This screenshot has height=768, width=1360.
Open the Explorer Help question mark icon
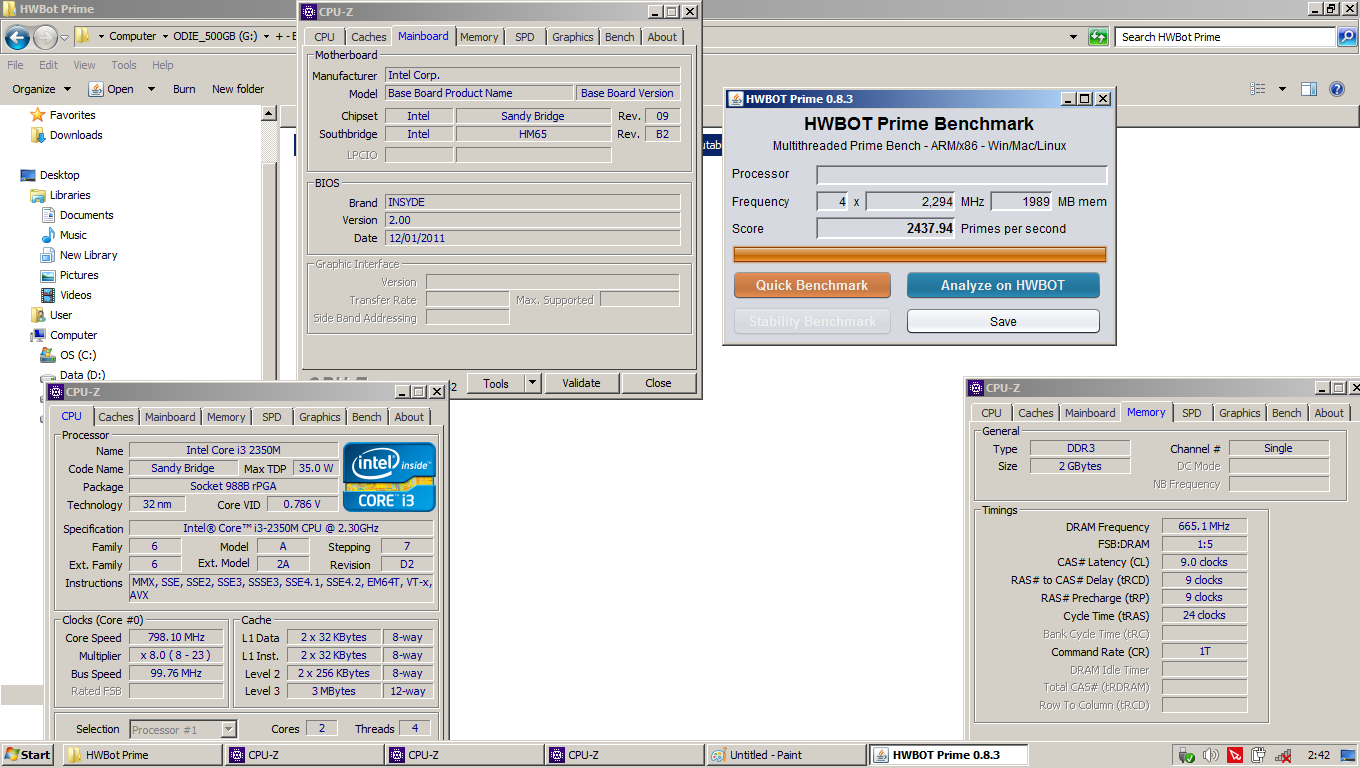[1337, 89]
